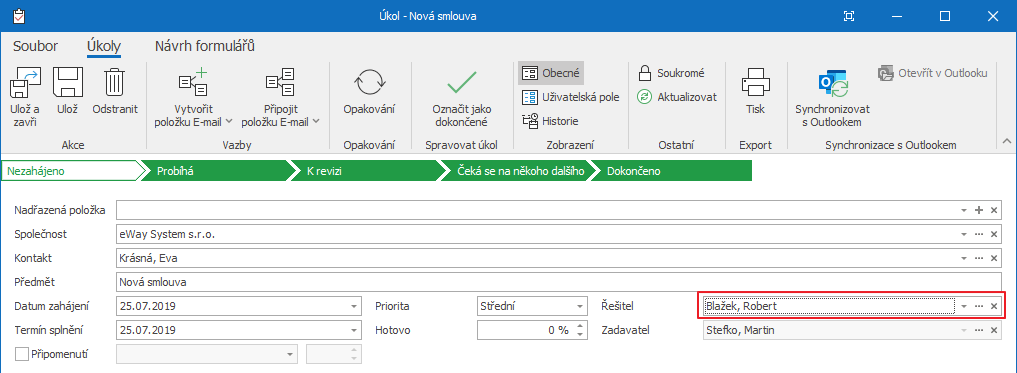Open Termín splnění date dropdown
Viewport: 1017px width, 373px height.
[353, 330]
